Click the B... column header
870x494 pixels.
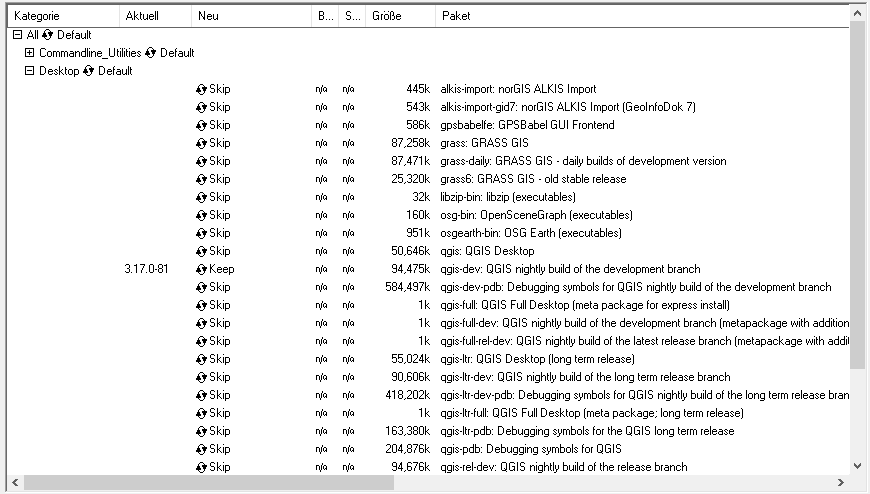click(325, 16)
